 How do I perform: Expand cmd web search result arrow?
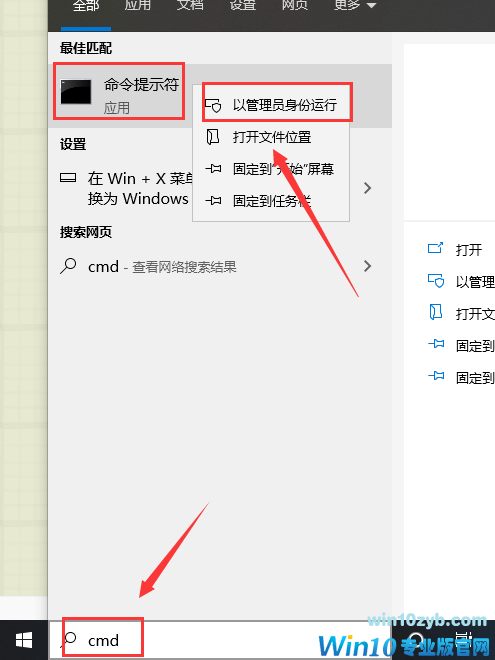pos(367,266)
